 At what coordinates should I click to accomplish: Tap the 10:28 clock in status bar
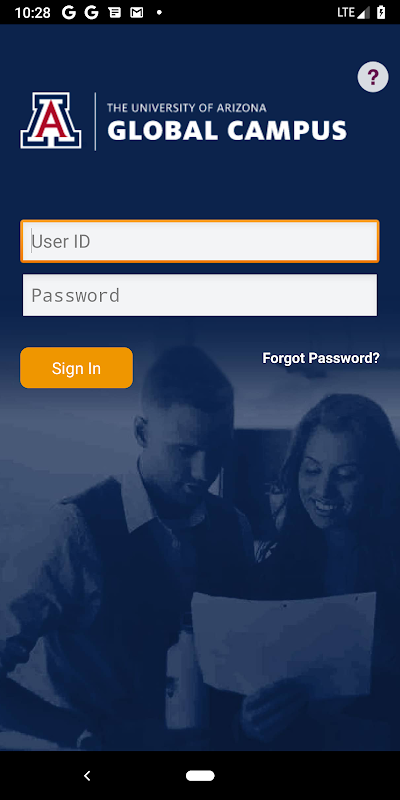[33, 13]
